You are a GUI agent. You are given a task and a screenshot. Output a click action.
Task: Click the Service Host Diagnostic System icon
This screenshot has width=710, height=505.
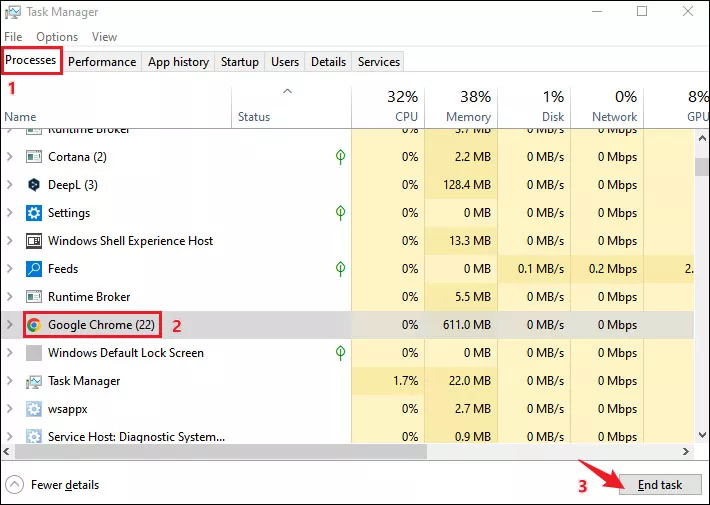(34, 437)
